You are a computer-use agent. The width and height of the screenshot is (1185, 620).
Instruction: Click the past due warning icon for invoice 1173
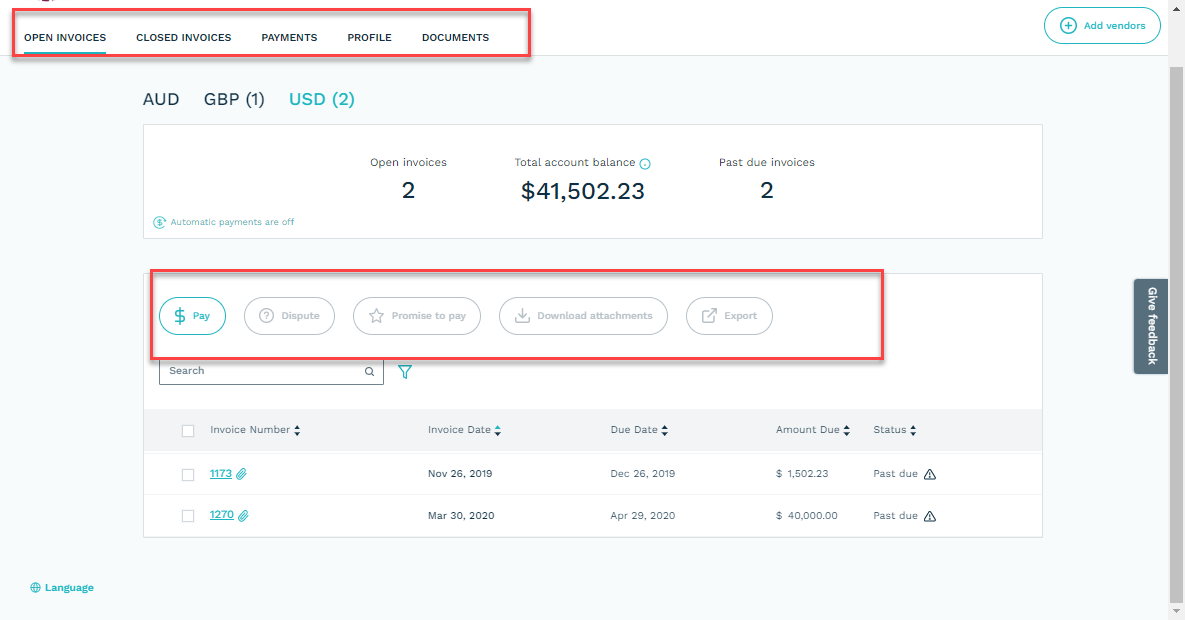coord(930,474)
